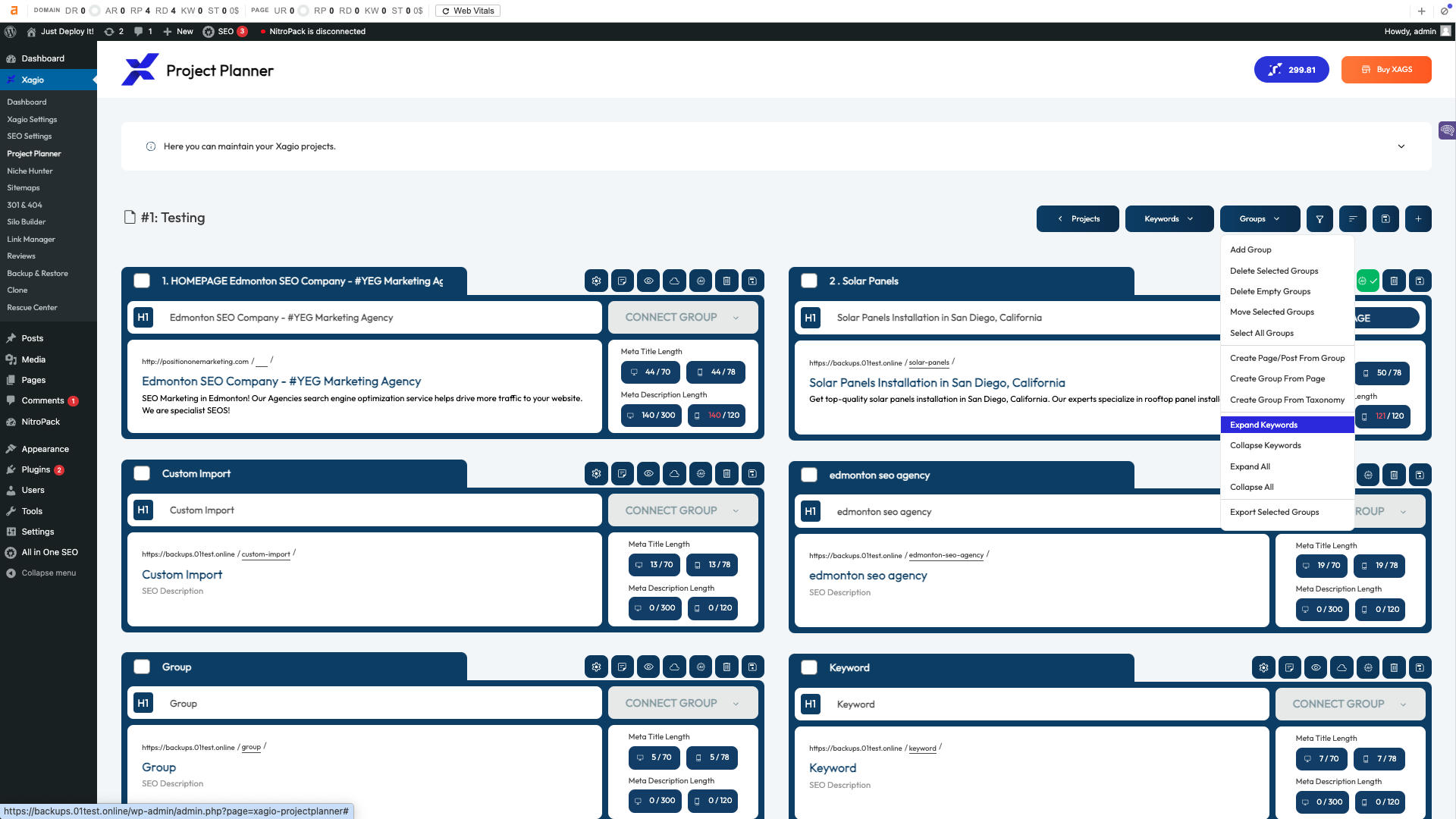Choose Expand Keywords menu entry

(1287, 425)
